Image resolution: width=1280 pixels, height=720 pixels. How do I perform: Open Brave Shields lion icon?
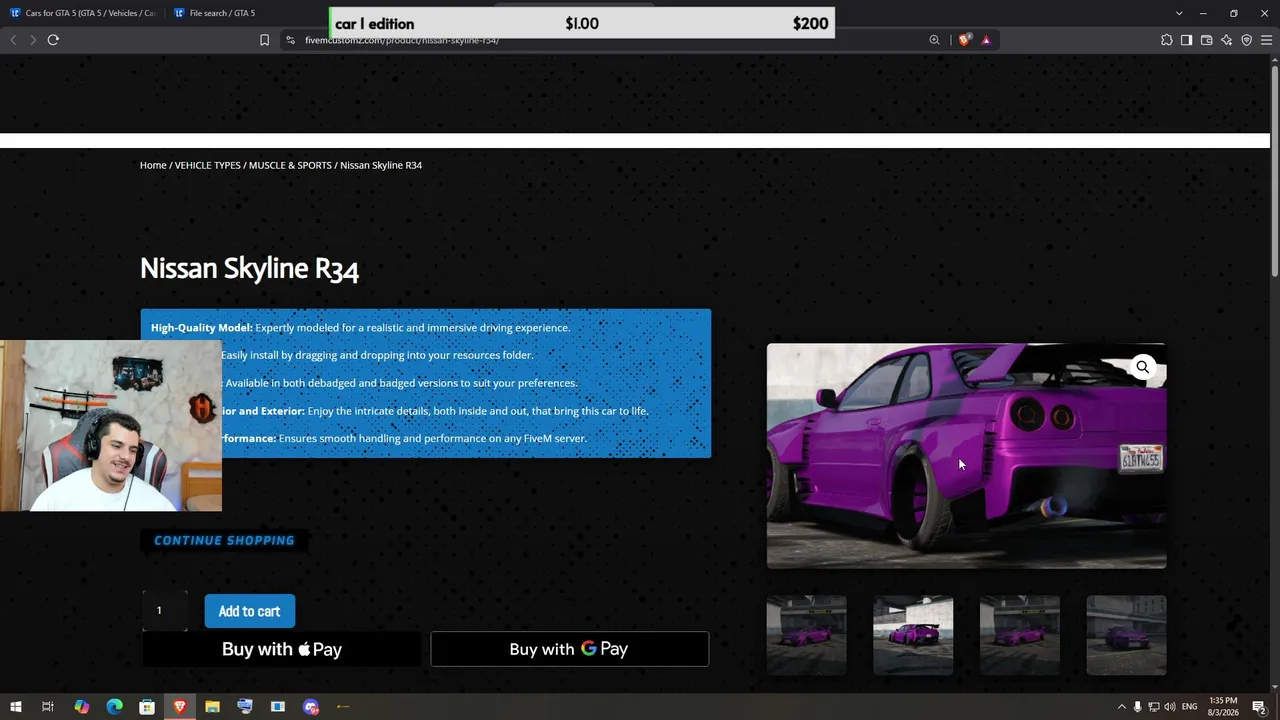pos(964,40)
